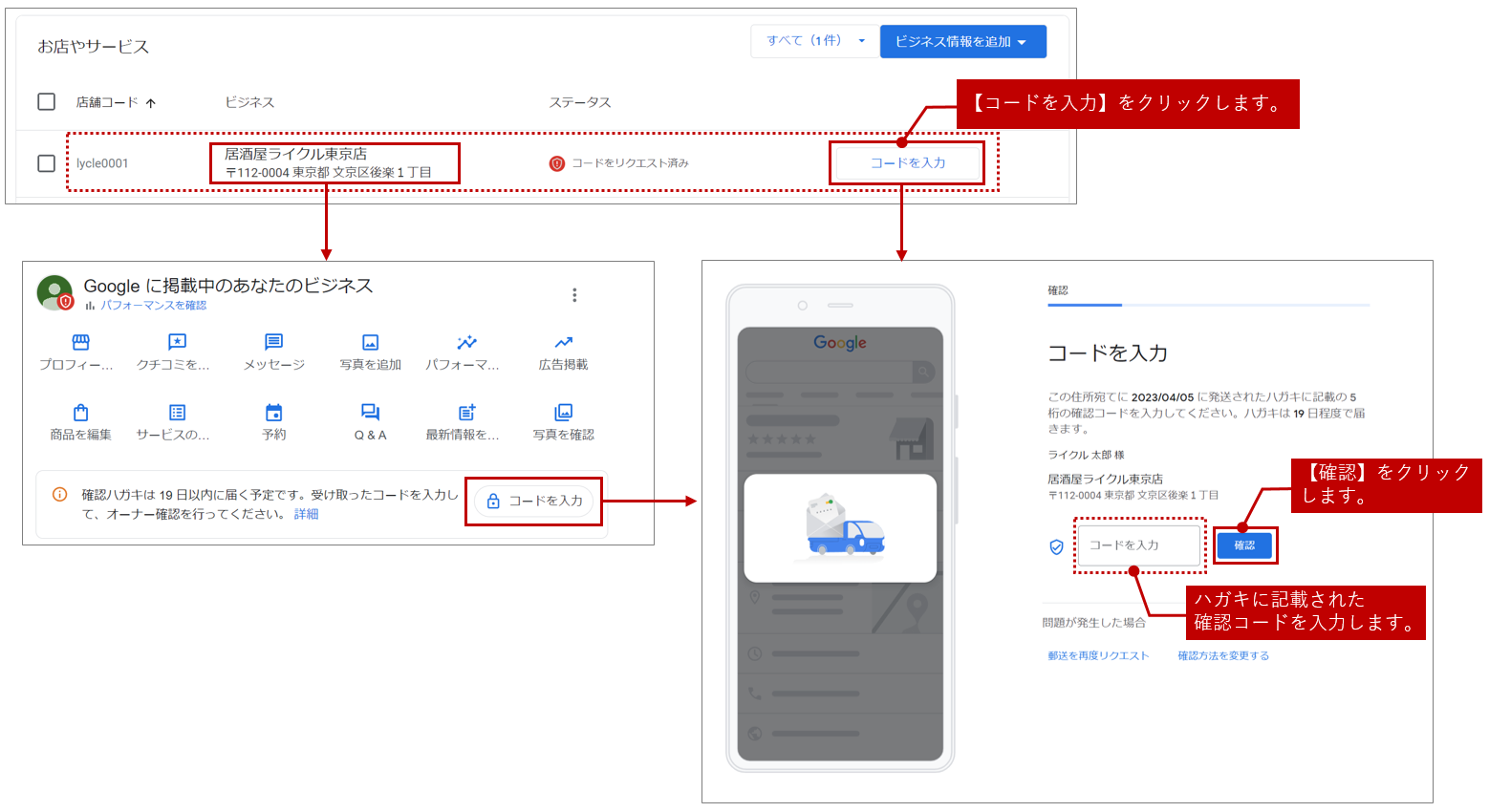Screen dimensions: 1489x812
Task: Open the three-dot menu on business card
Action: point(574,295)
